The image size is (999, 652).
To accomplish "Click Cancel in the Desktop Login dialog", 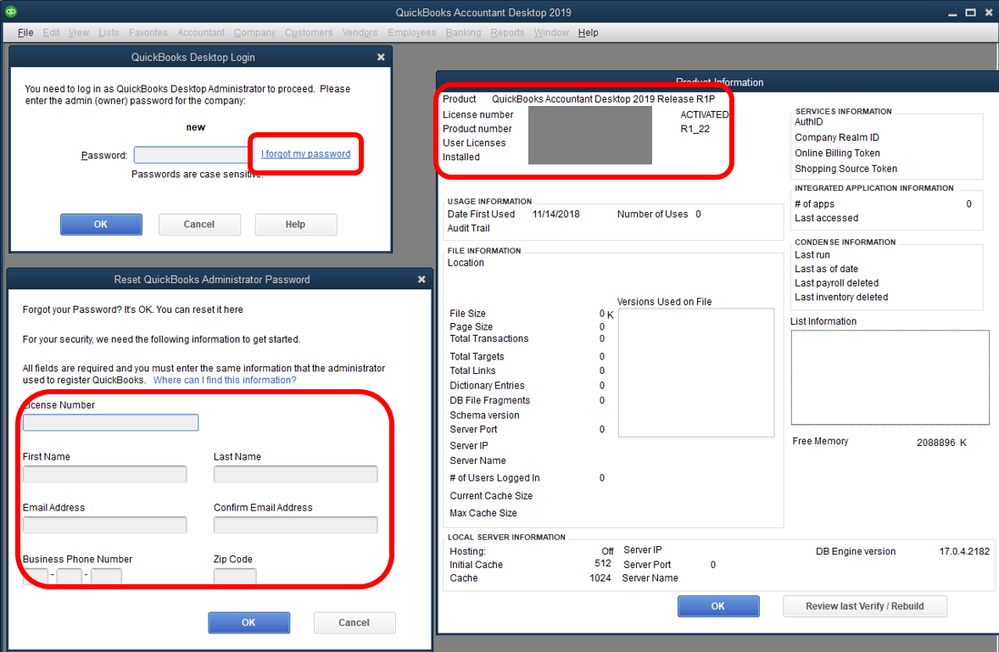I will (x=199, y=224).
